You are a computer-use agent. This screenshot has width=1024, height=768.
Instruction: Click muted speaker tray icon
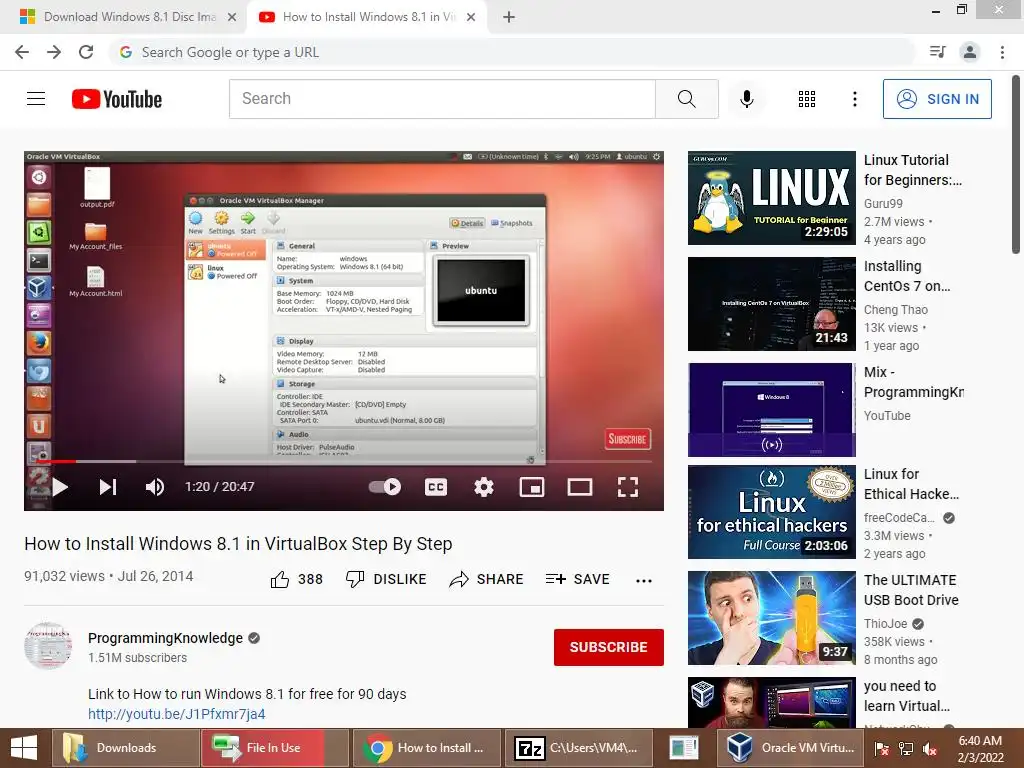click(x=930, y=748)
